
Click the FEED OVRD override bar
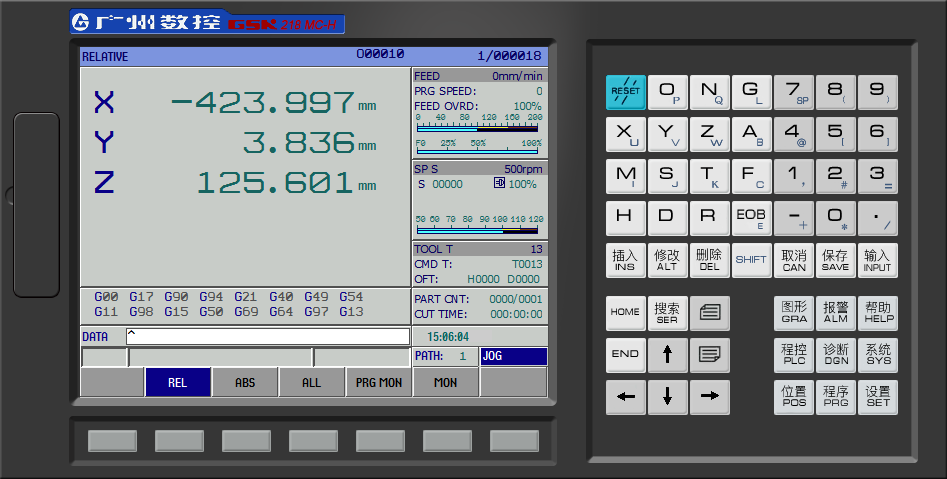[x=478, y=129]
